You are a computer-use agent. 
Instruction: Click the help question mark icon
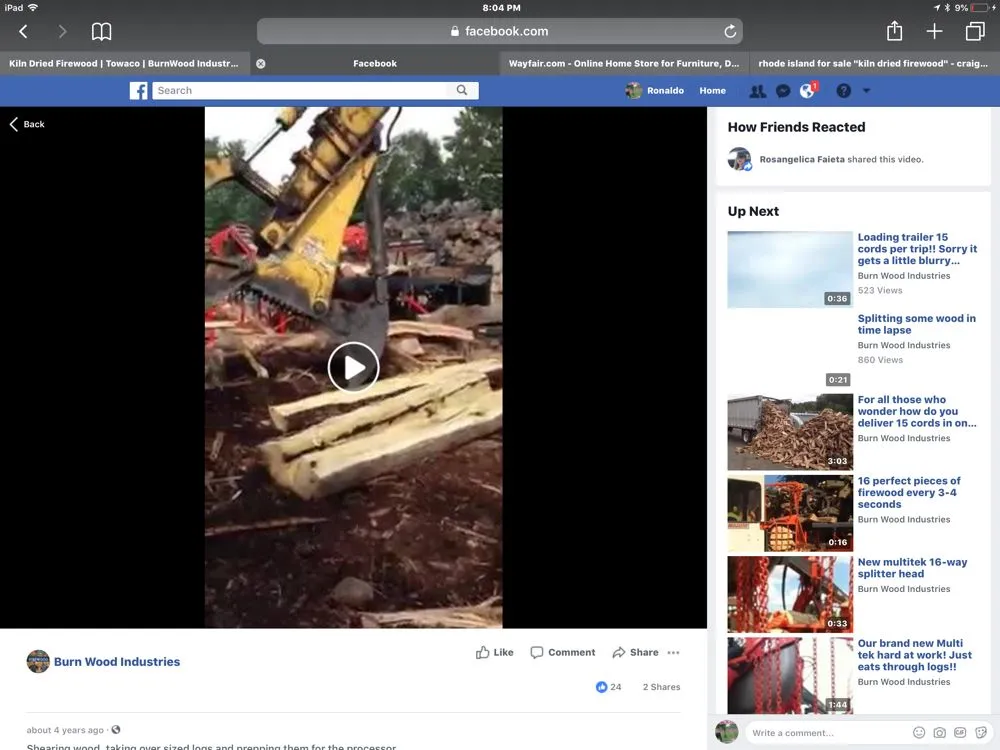click(x=843, y=91)
